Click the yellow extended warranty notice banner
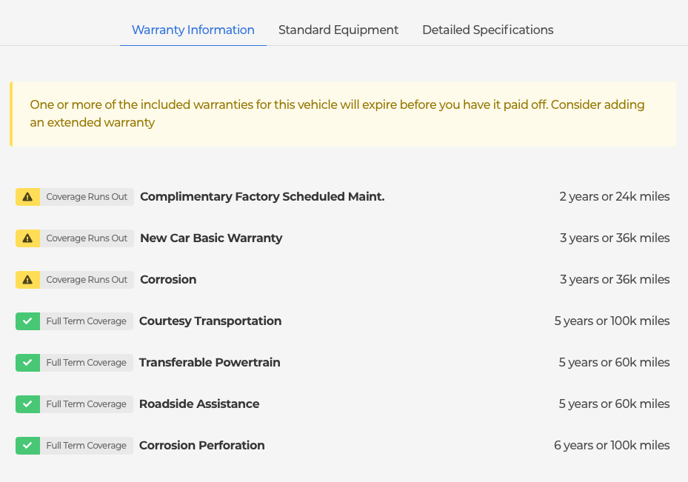Image resolution: width=688 pixels, height=482 pixels. (x=343, y=114)
